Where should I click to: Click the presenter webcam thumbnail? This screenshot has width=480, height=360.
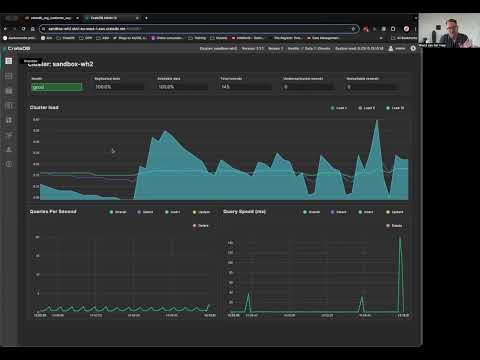[449, 30]
